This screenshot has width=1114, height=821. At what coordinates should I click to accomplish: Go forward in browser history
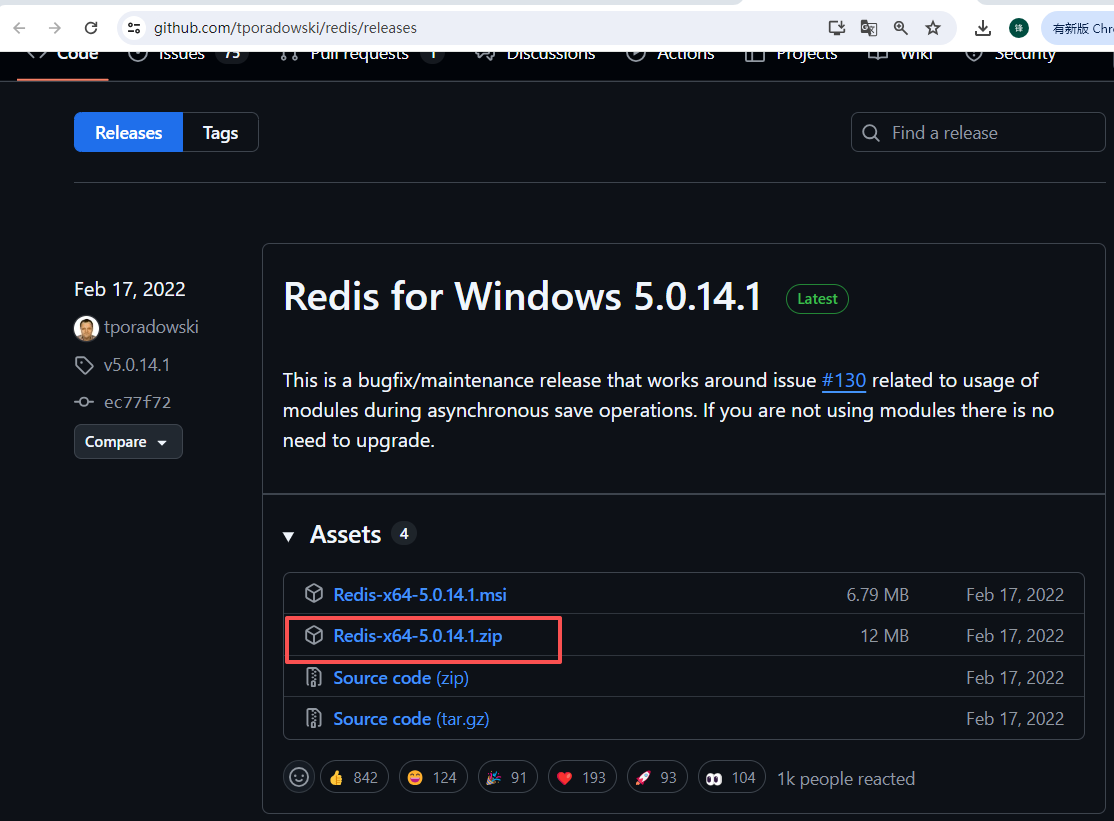[x=55, y=28]
